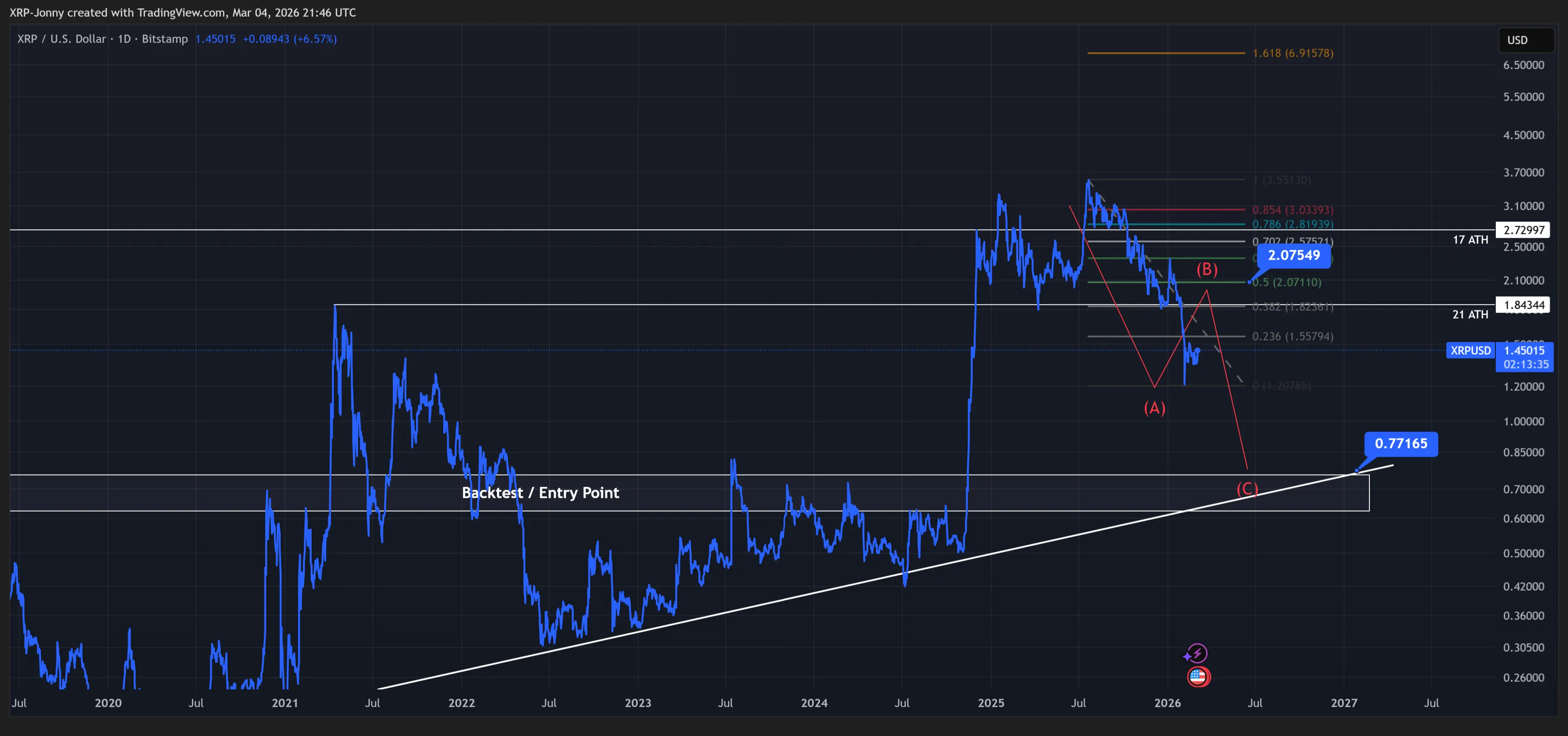Click the 2.07549 blue price callout
This screenshot has height=736, width=1568.
(x=1293, y=255)
